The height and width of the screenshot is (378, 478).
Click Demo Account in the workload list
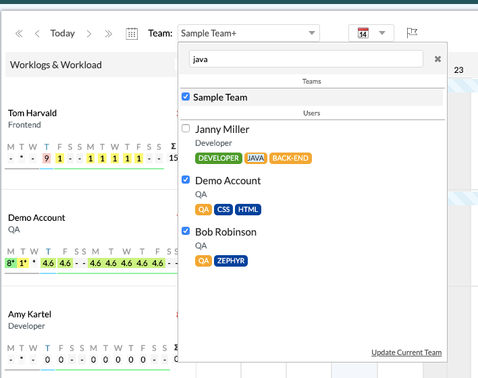click(x=36, y=218)
